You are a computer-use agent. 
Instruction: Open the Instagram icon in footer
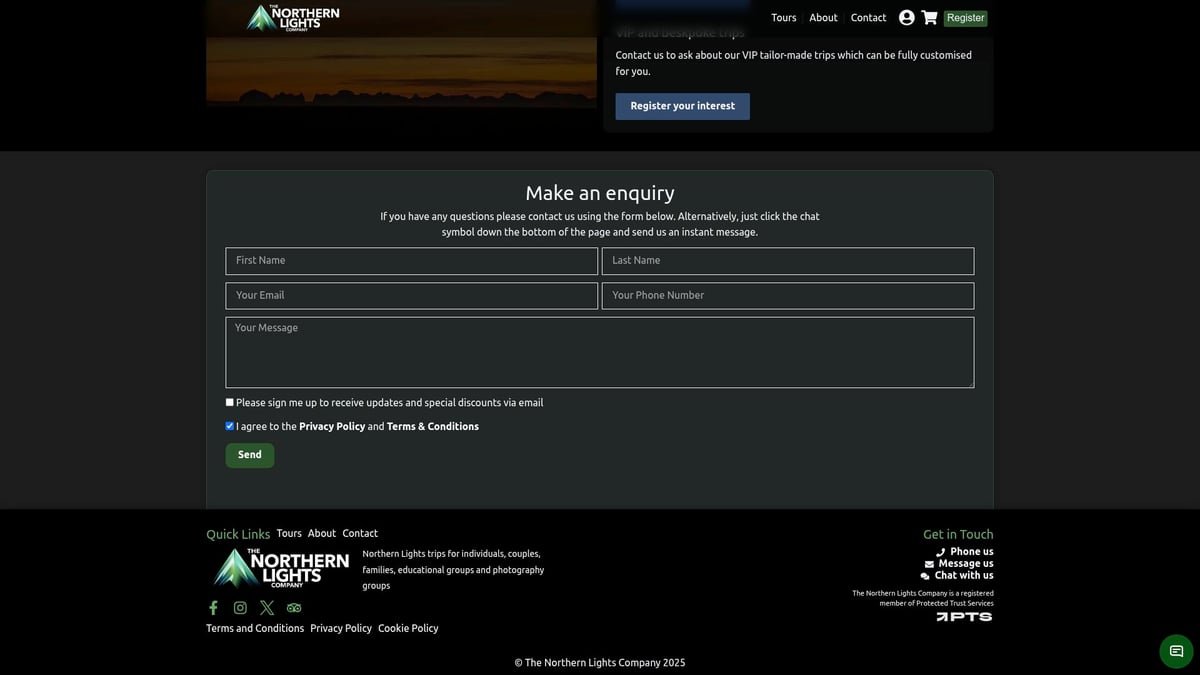click(240, 608)
